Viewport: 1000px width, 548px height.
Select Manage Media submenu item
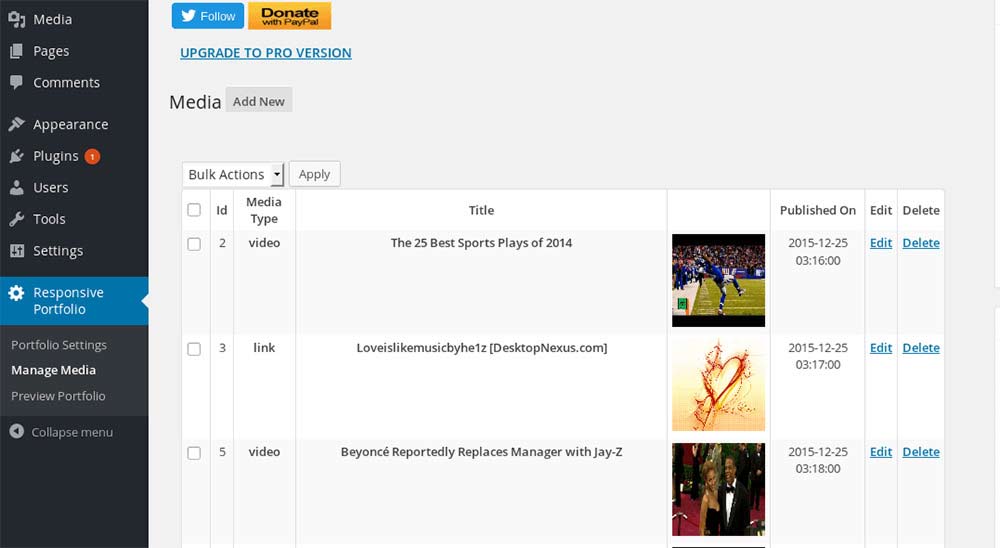[x=54, y=370]
